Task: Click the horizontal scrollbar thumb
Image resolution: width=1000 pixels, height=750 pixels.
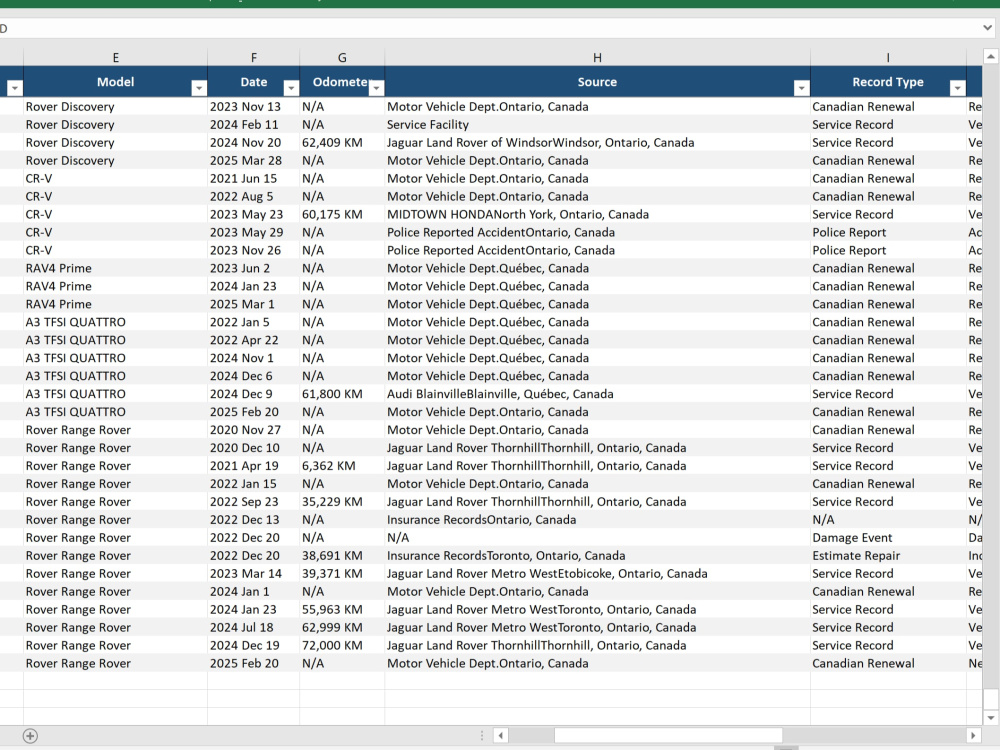Action: coord(668,735)
